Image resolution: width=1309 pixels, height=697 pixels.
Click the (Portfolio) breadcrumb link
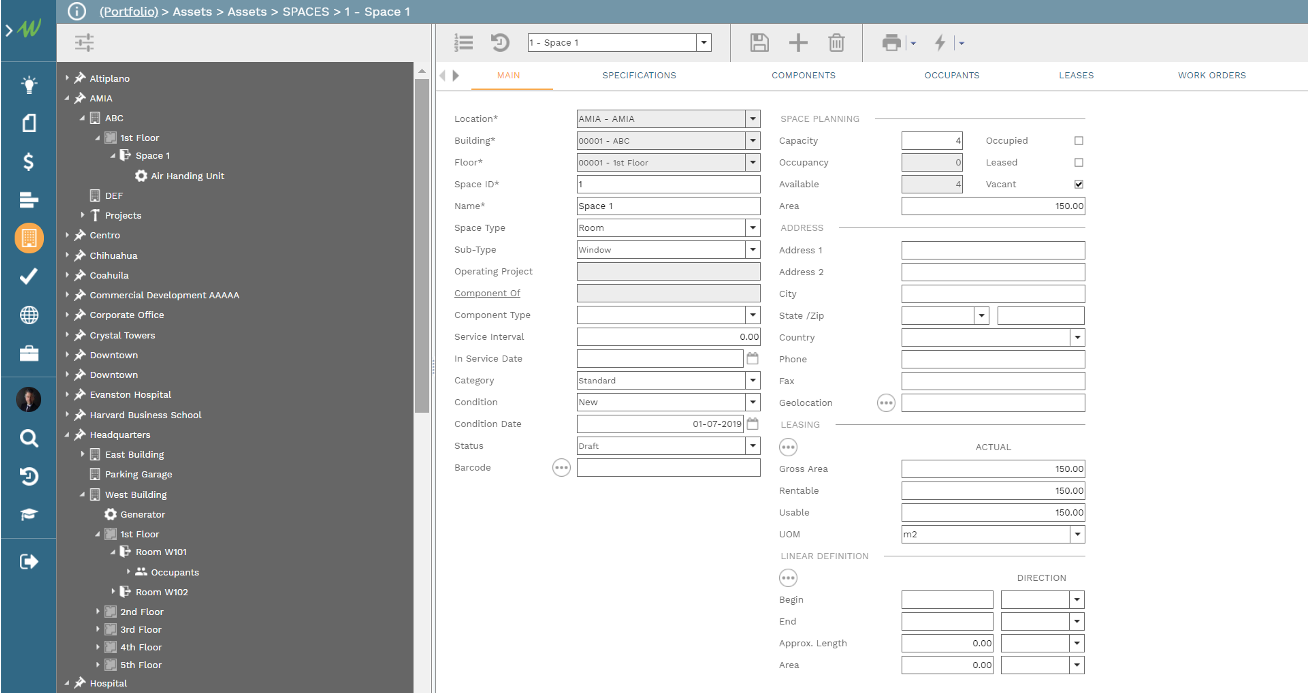pyautogui.click(x=129, y=11)
